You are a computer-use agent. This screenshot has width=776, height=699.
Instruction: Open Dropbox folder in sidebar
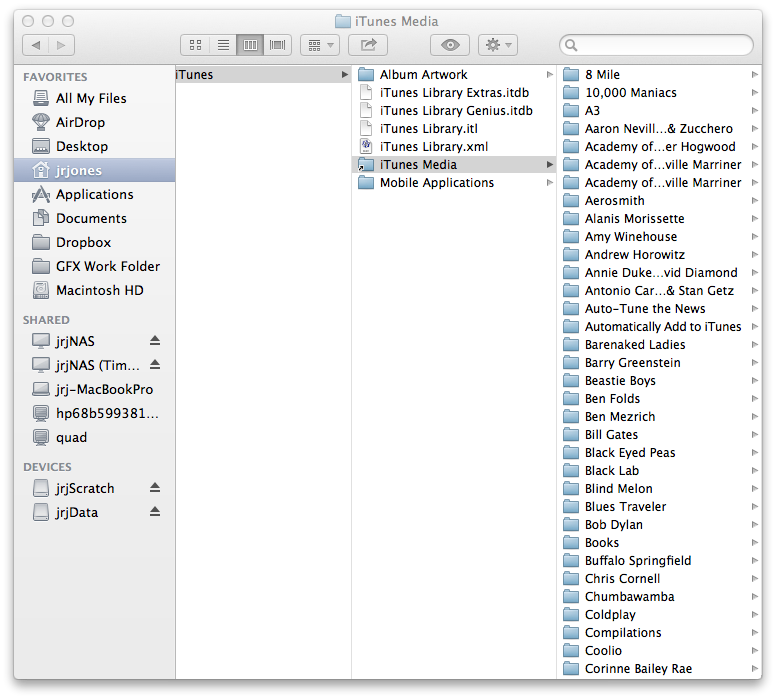click(94, 242)
